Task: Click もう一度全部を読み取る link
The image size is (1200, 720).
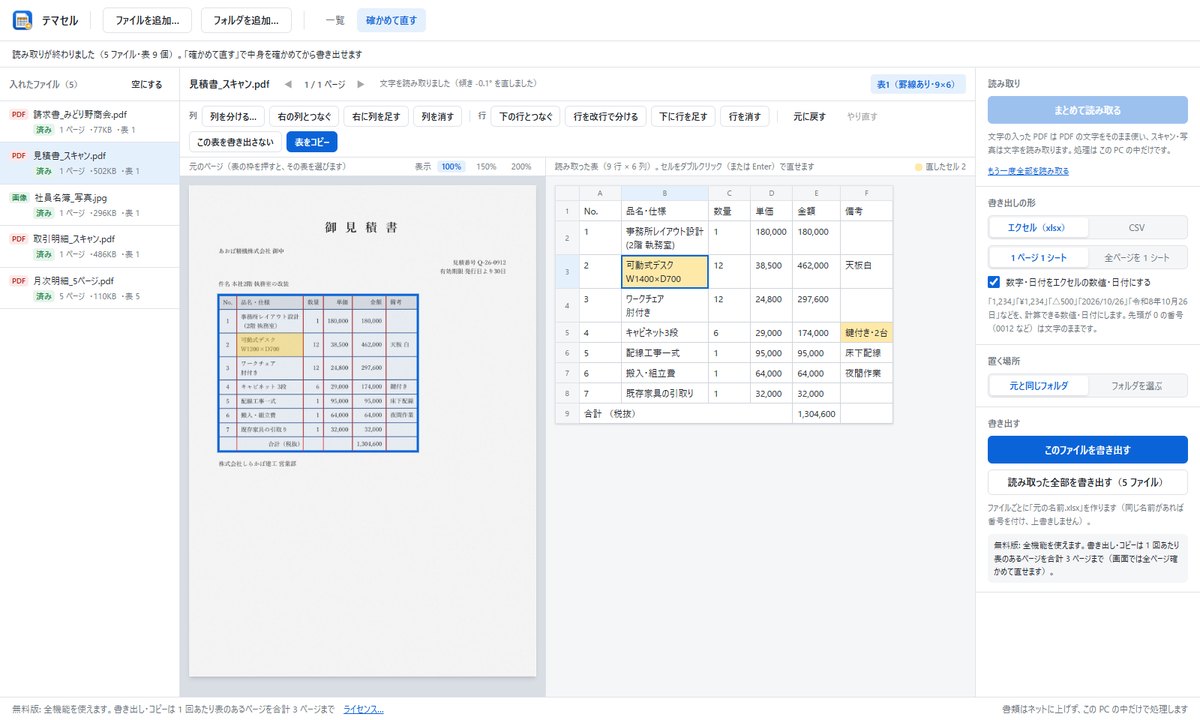Action: (1028, 171)
